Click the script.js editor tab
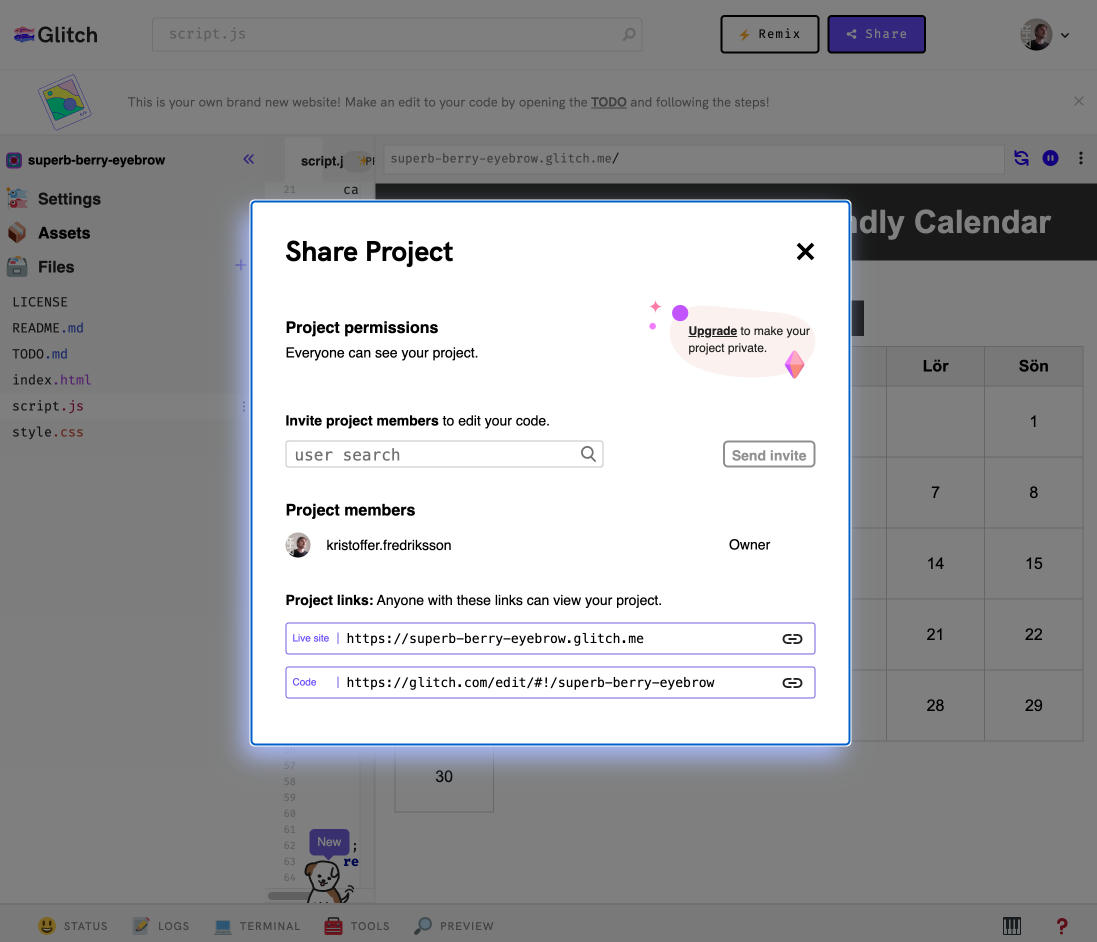Viewport: 1097px width, 942px height. (x=322, y=161)
